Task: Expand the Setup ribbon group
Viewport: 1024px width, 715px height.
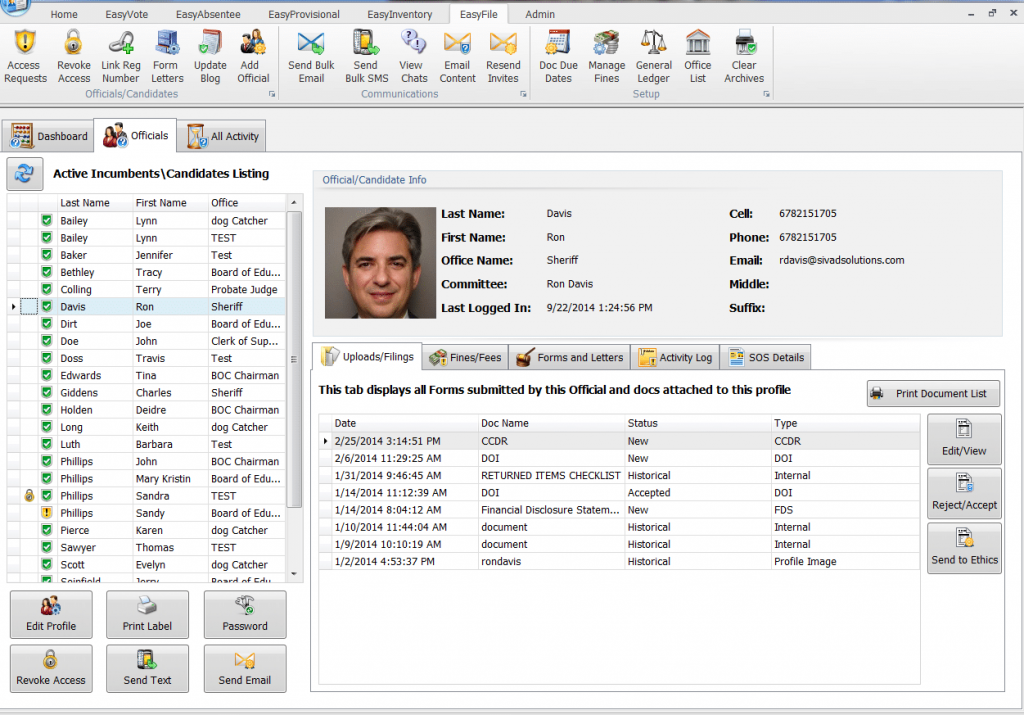Action: click(x=766, y=94)
